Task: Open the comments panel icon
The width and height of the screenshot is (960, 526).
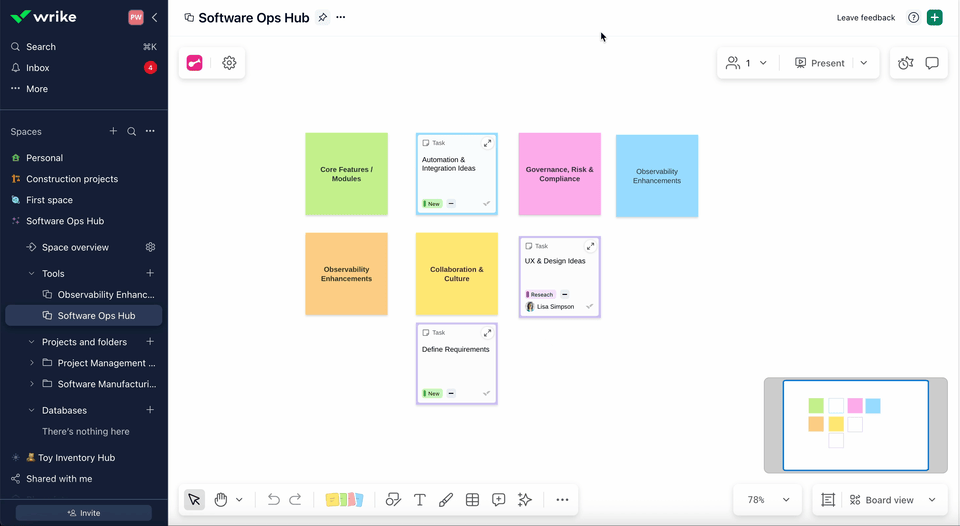Action: (x=932, y=63)
